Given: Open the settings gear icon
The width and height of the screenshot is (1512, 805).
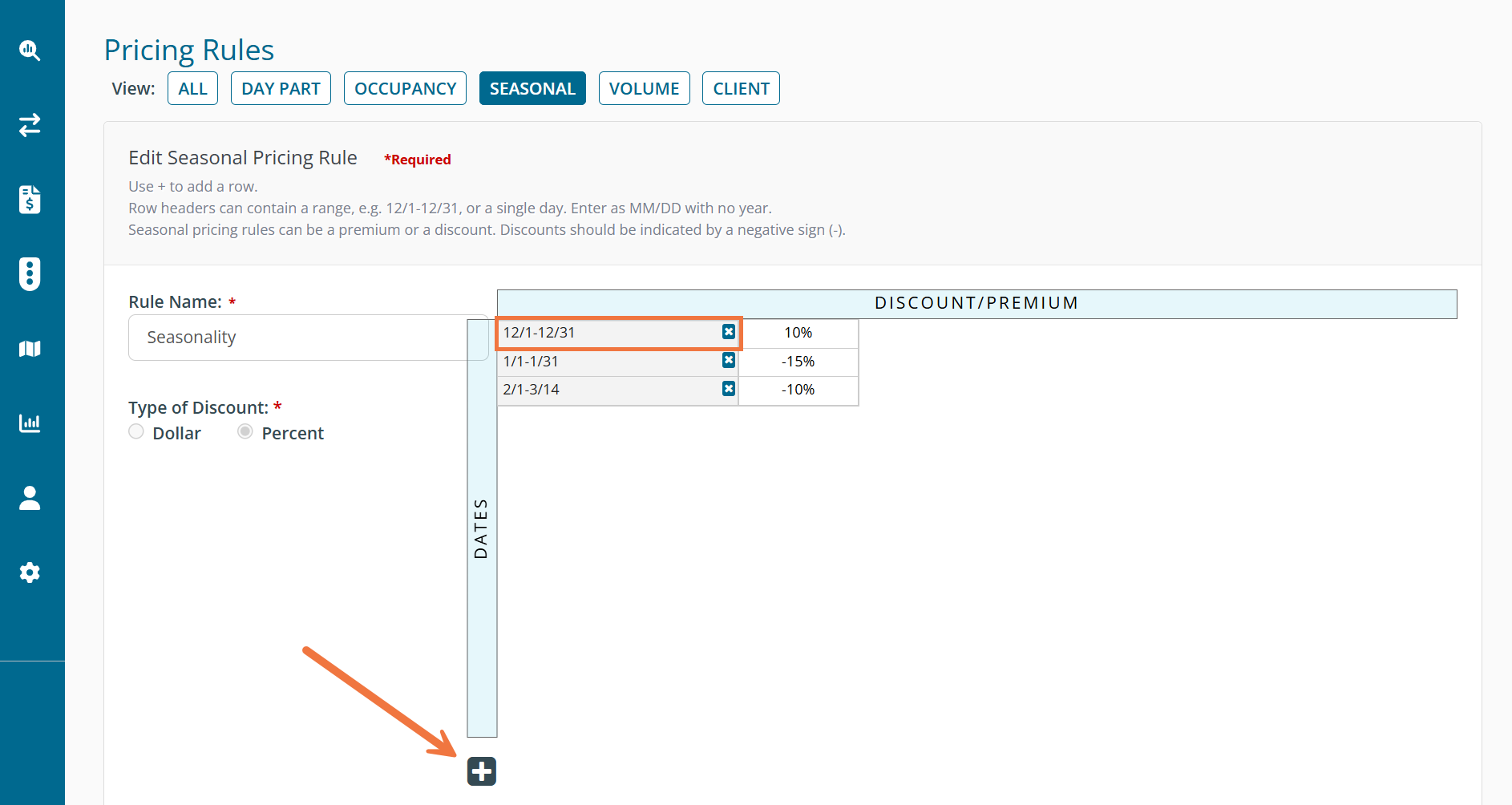Looking at the screenshot, I should tap(30, 572).
